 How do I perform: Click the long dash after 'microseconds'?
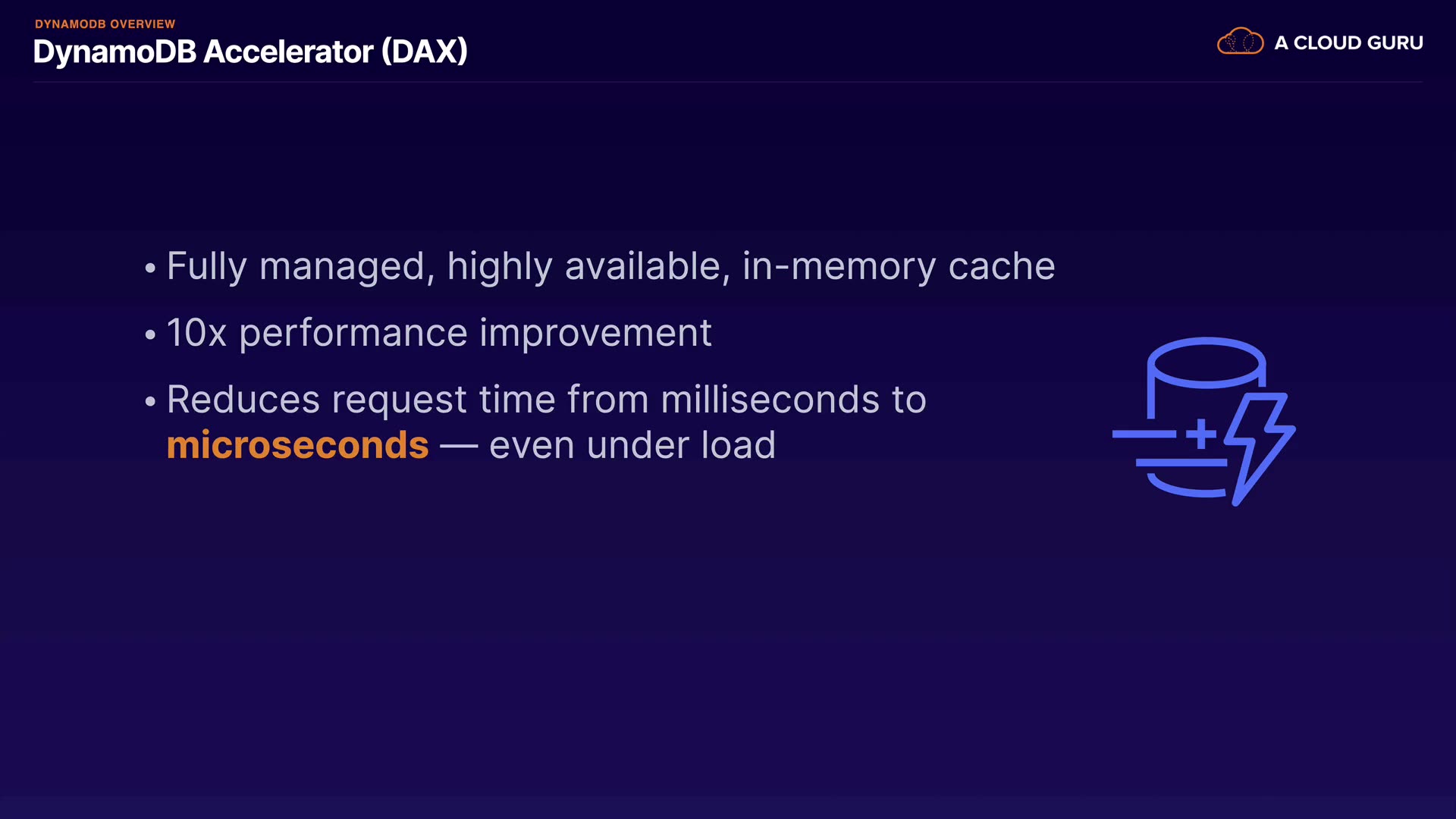click(x=459, y=447)
